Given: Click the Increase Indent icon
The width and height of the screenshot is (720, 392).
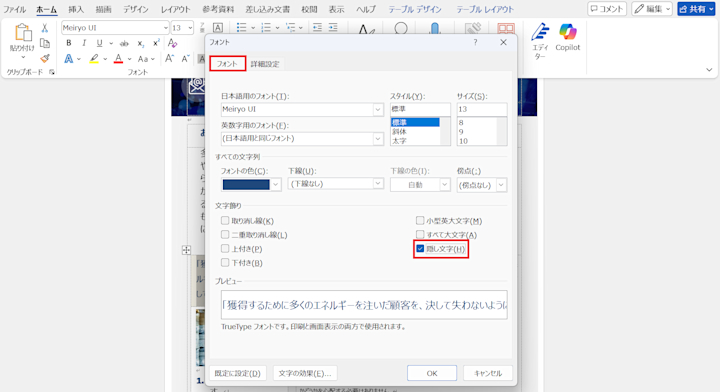Looking at the screenshot, I should 333,28.
